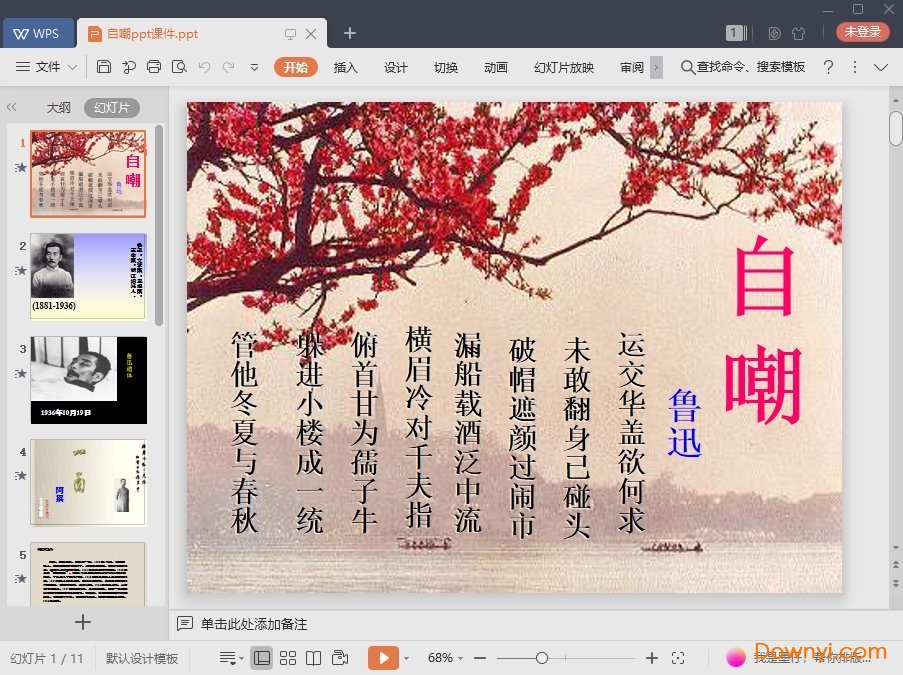Expand the quick access toolbar customize dropdown
The image size is (903, 675).
(x=255, y=67)
